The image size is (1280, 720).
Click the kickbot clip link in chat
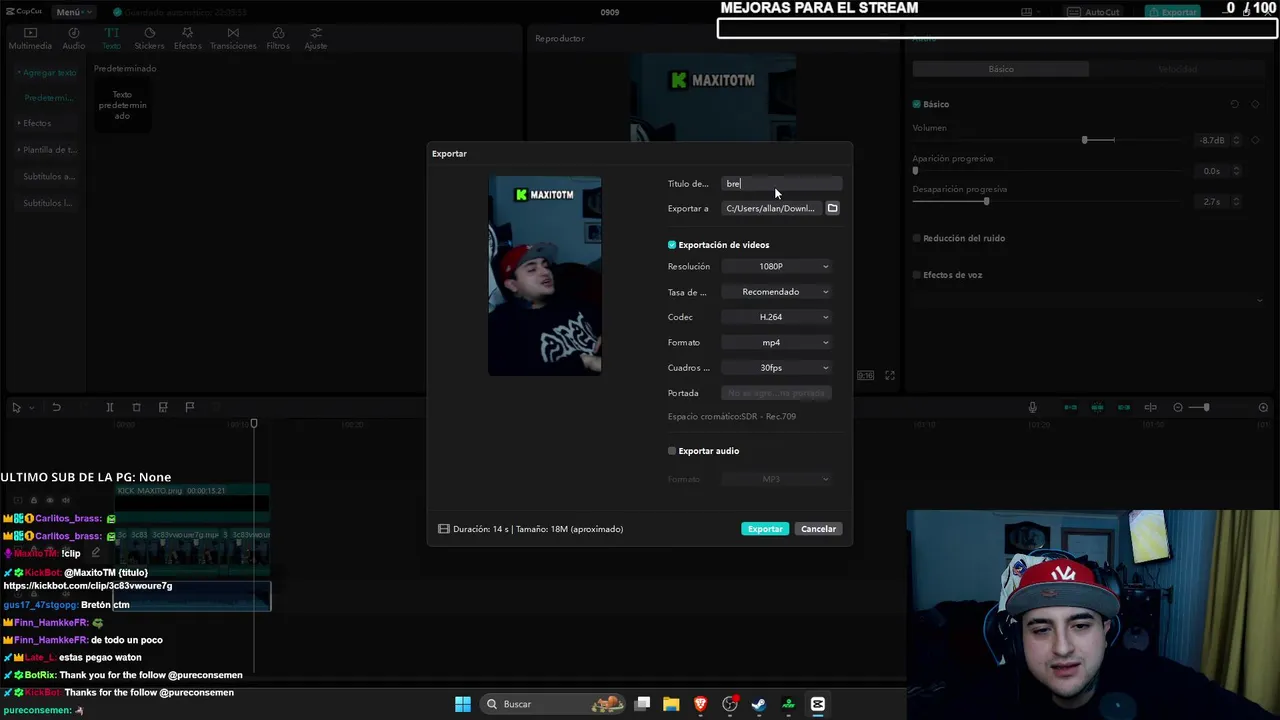[x=88, y=586]
